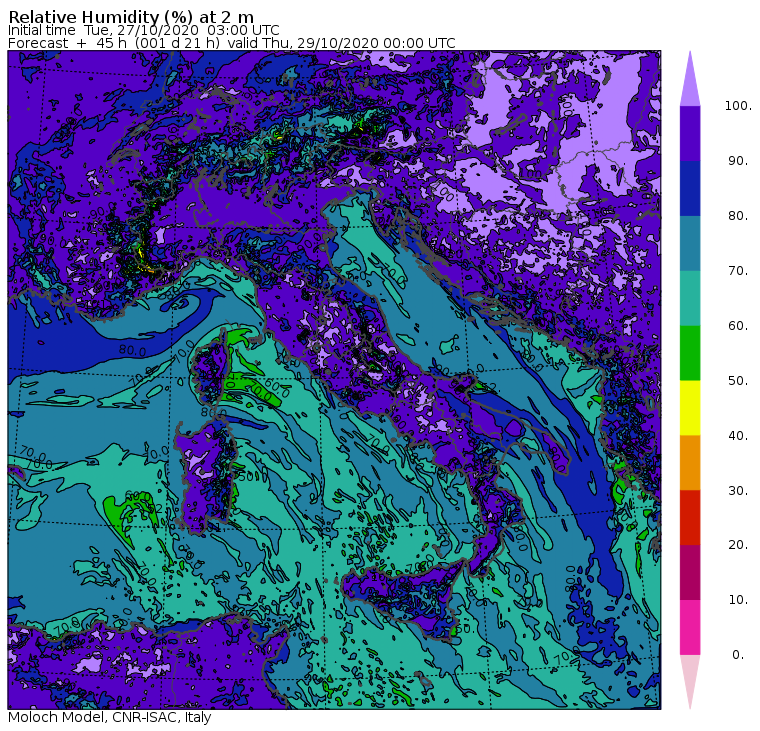The image size is (760, 731).
Task: Click the '80.0' contour label west of Corsica
Action: (x=132, y=350)
